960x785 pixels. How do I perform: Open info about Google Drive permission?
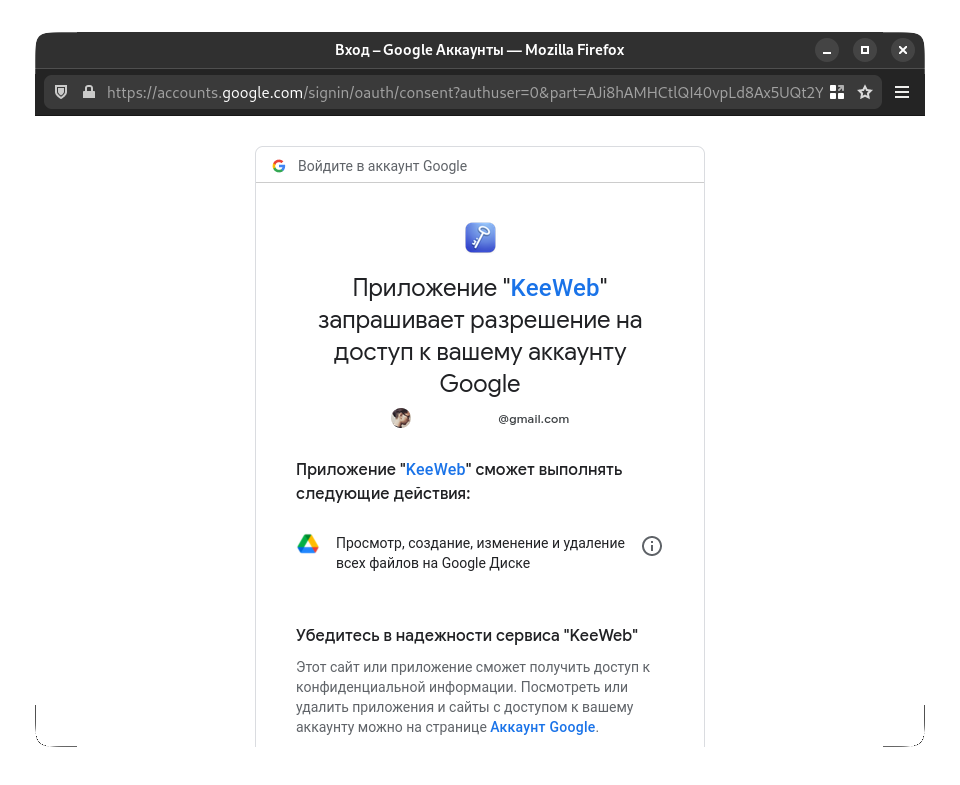(x=651, y=546)
